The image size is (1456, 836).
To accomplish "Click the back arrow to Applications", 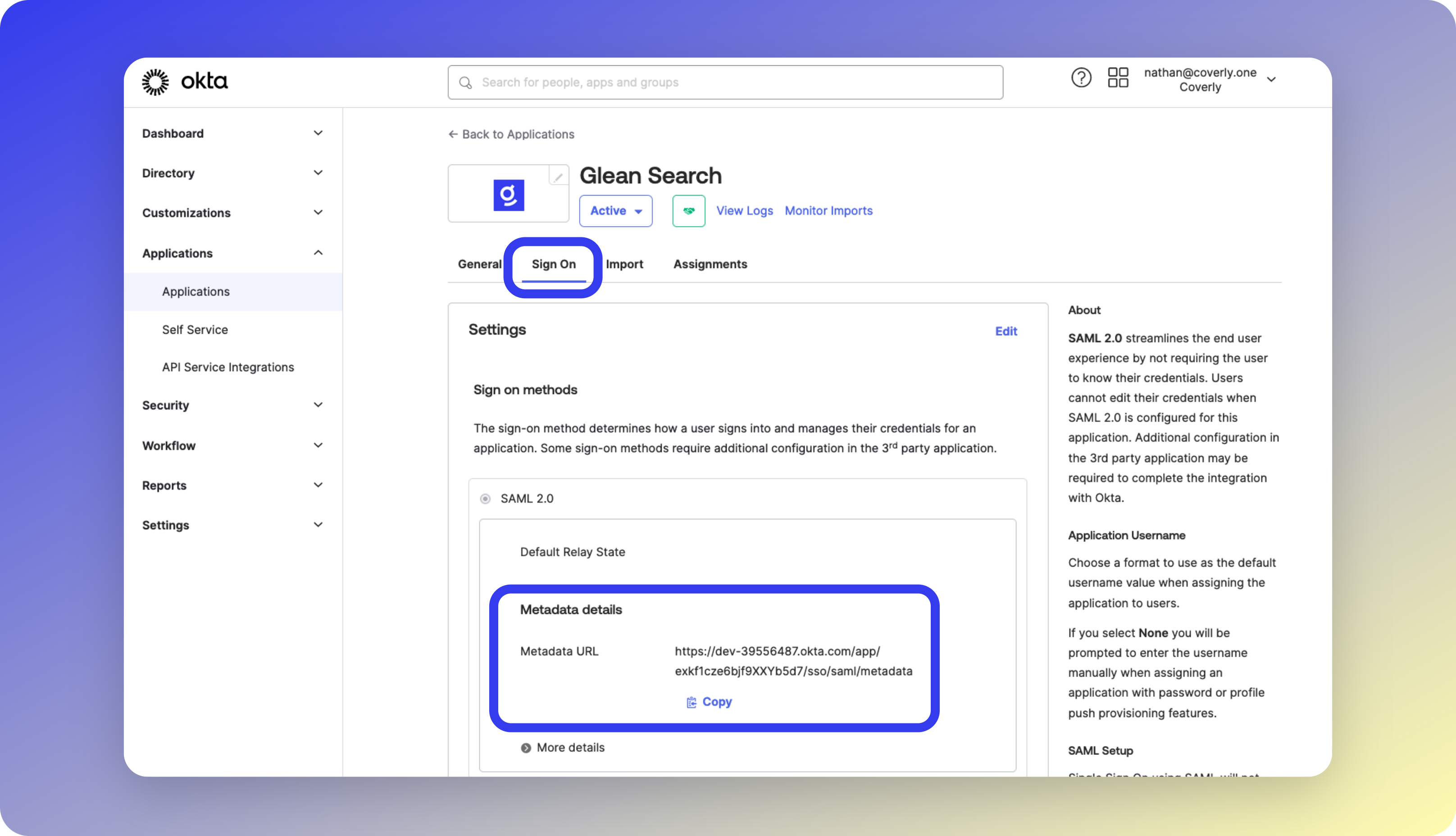I will (453, 134).
